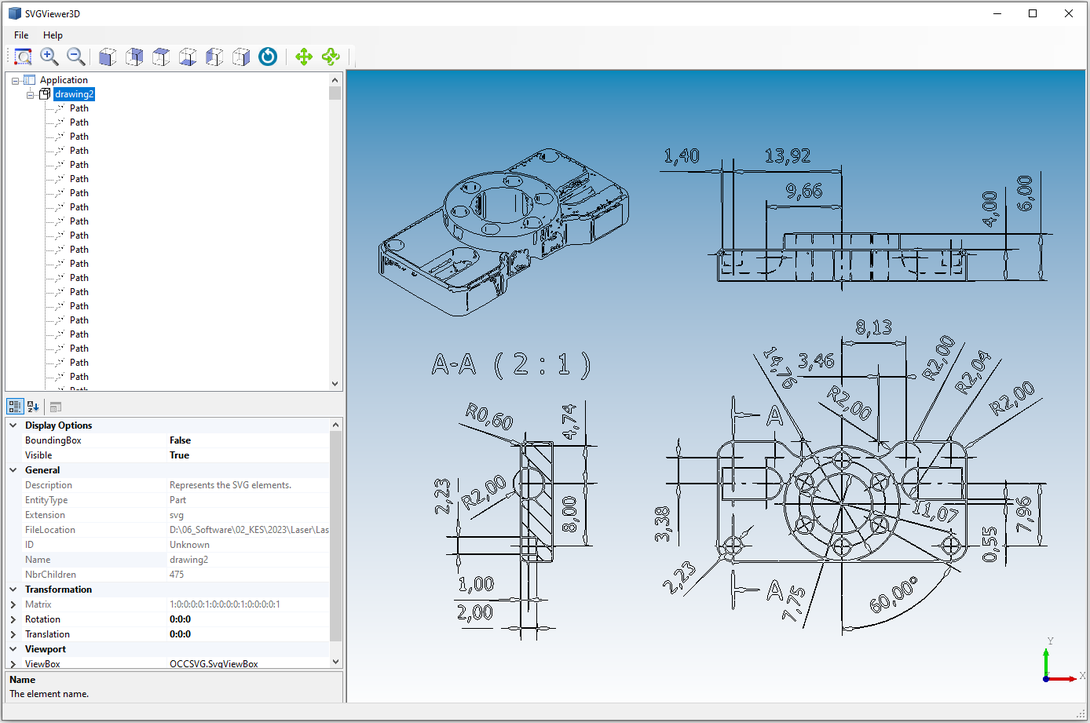Sort properties alphabetically in property grid
The width and height of the screenshot is (1090, 723).
click(33, 407)
